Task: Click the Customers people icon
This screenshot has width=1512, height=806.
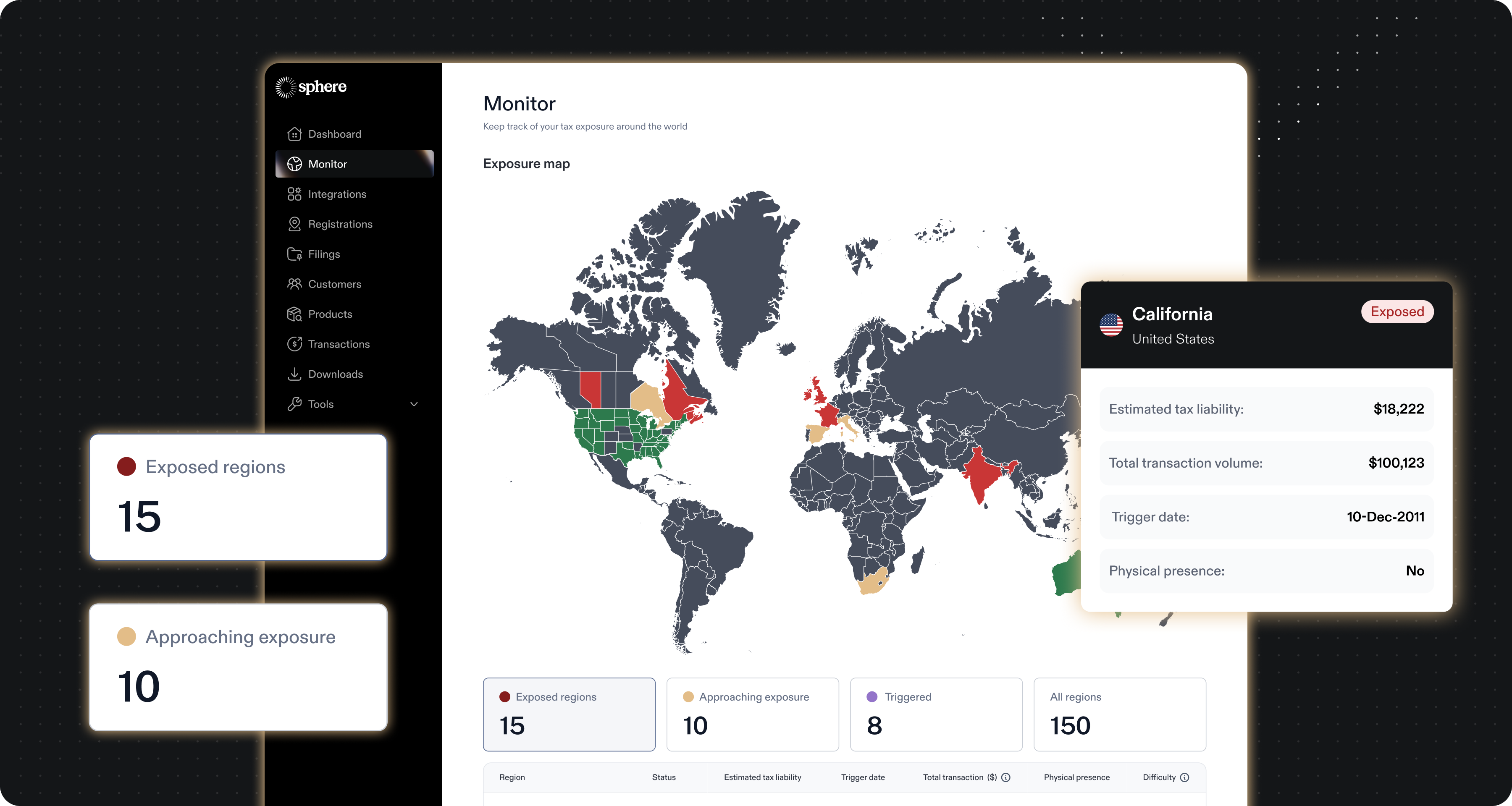Action: click(294, 284)
